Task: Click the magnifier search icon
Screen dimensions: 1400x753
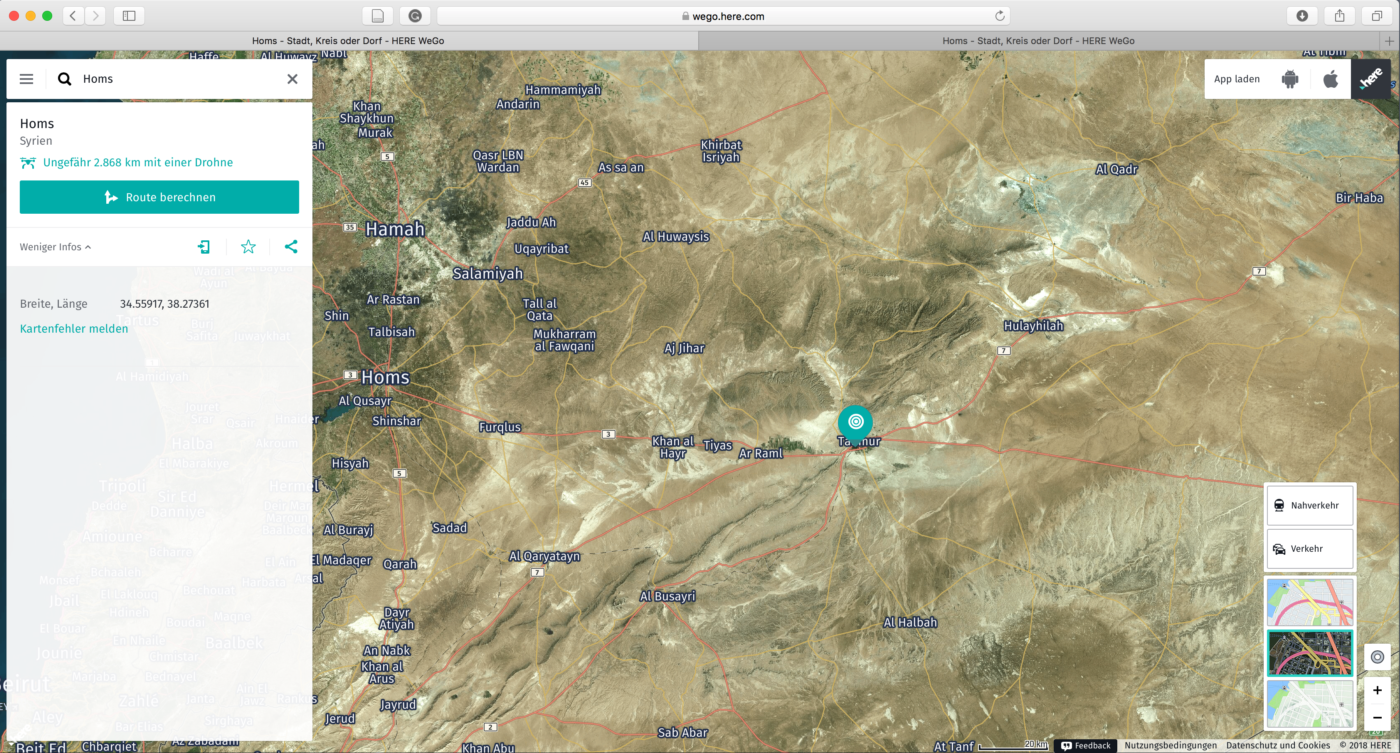Action: coord(65,79)
